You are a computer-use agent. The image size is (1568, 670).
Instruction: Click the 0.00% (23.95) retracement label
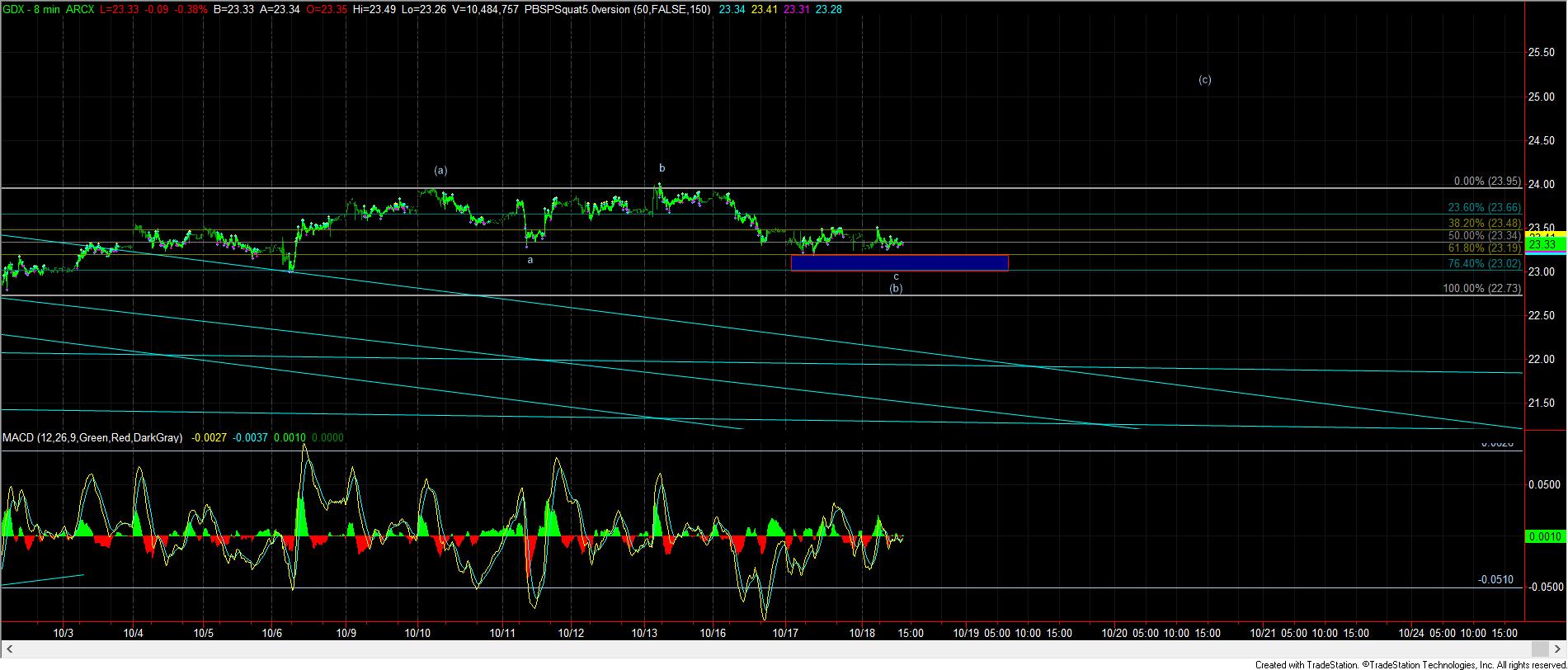pos(1484,181)
